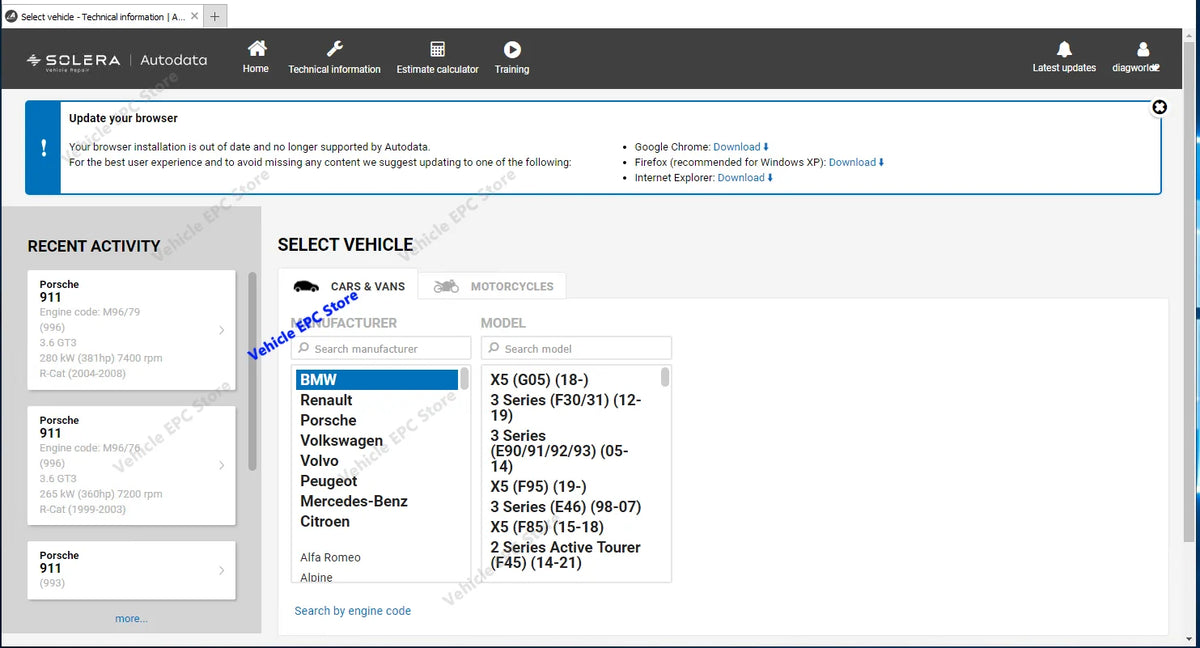Select Volvo manufacturer
The width and height of the screenshot is (1200, 648).
coord(319,461)
